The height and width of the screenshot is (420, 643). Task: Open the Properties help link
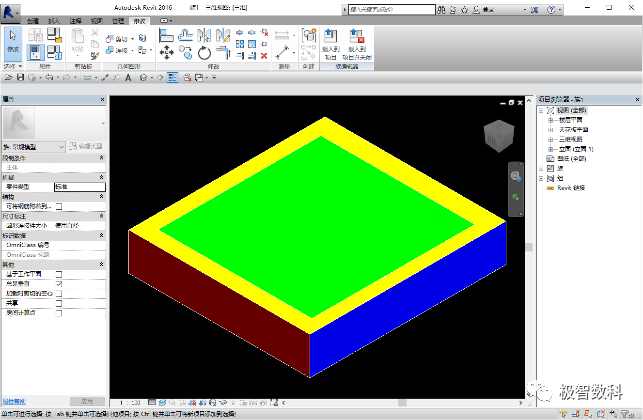coord(14,402)
